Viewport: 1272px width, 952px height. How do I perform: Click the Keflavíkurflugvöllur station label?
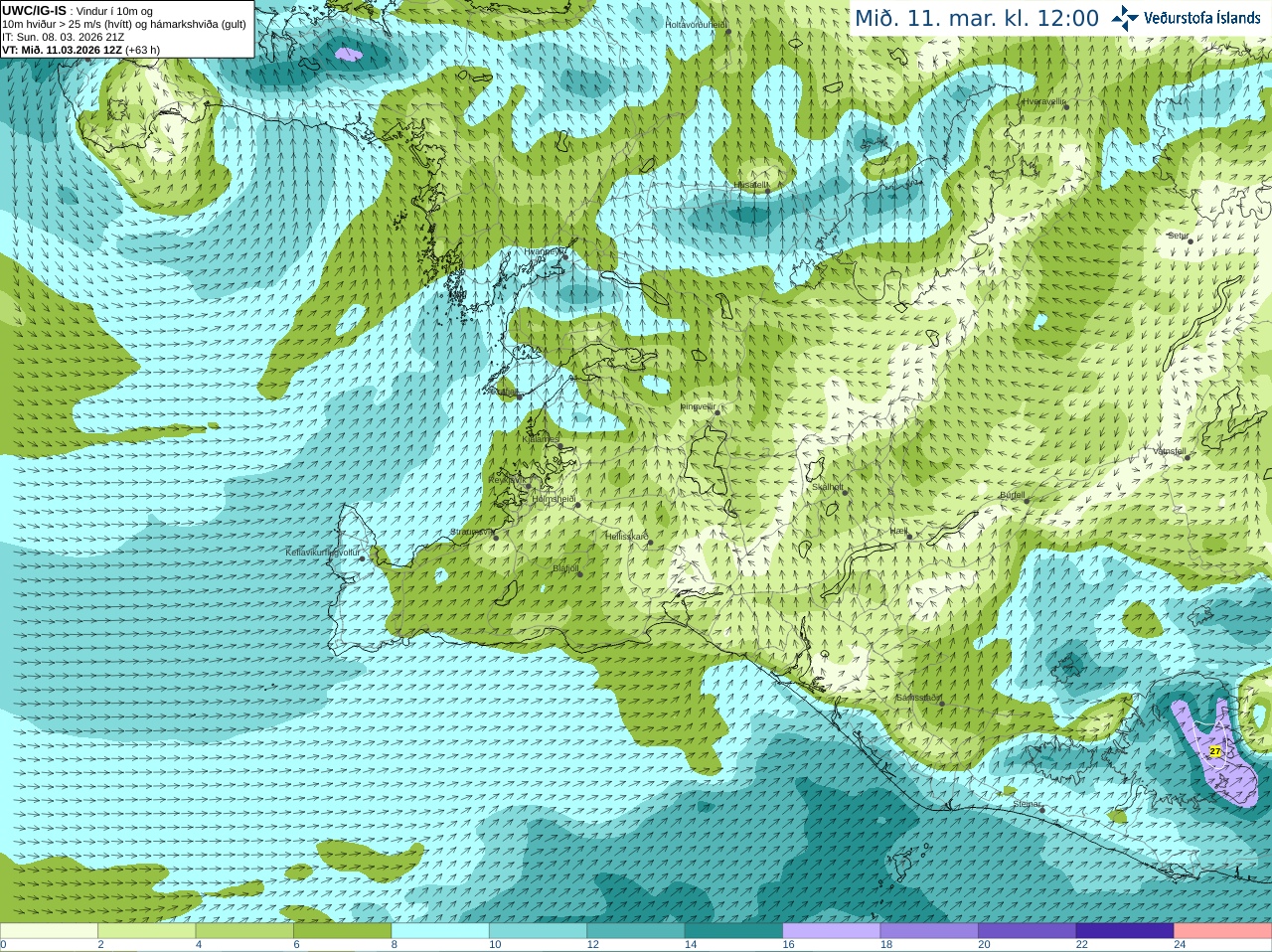(x=322, y=553)
